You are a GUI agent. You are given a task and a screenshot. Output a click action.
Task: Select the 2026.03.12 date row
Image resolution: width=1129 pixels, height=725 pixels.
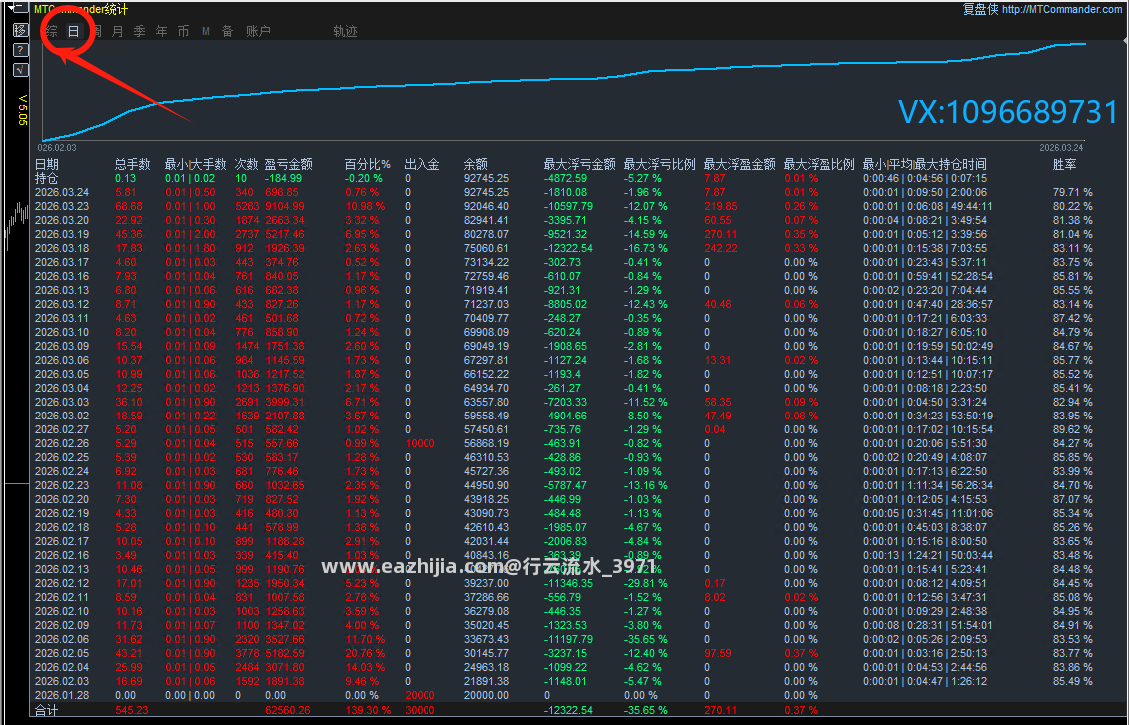564,304
